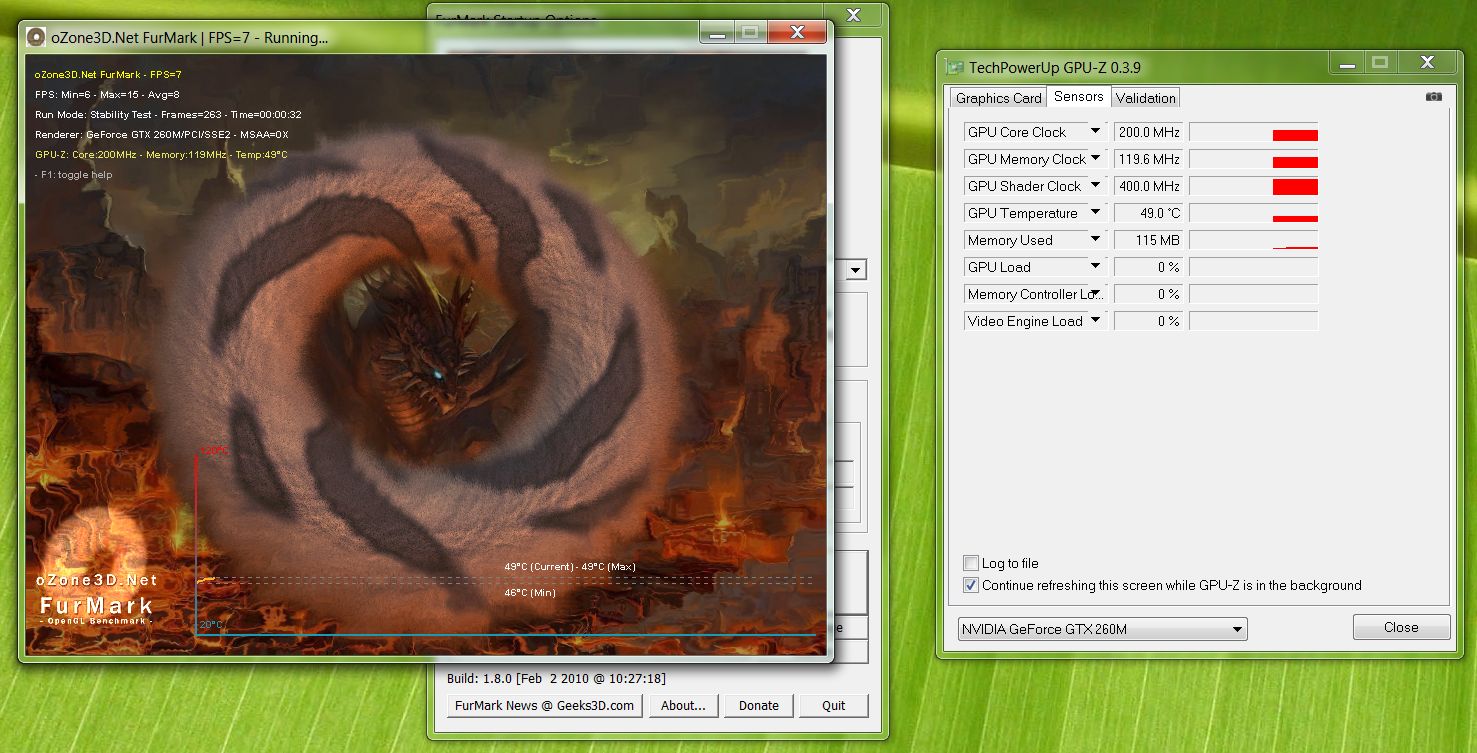
Task: Click the GPU-Z camera screenshot icon
Action: 1434,97
